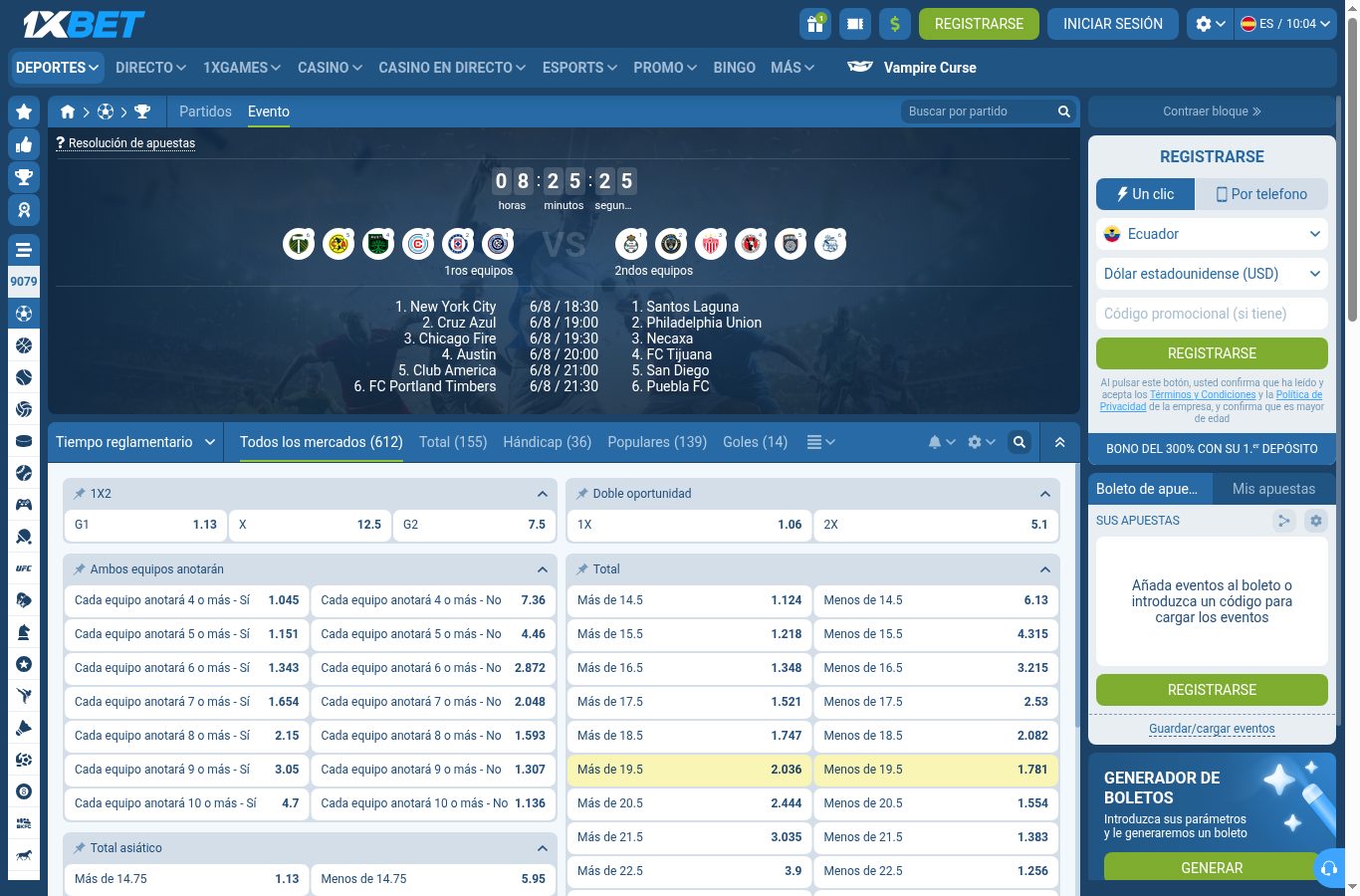Select Más de 19.5 odds 2.036

690,770
